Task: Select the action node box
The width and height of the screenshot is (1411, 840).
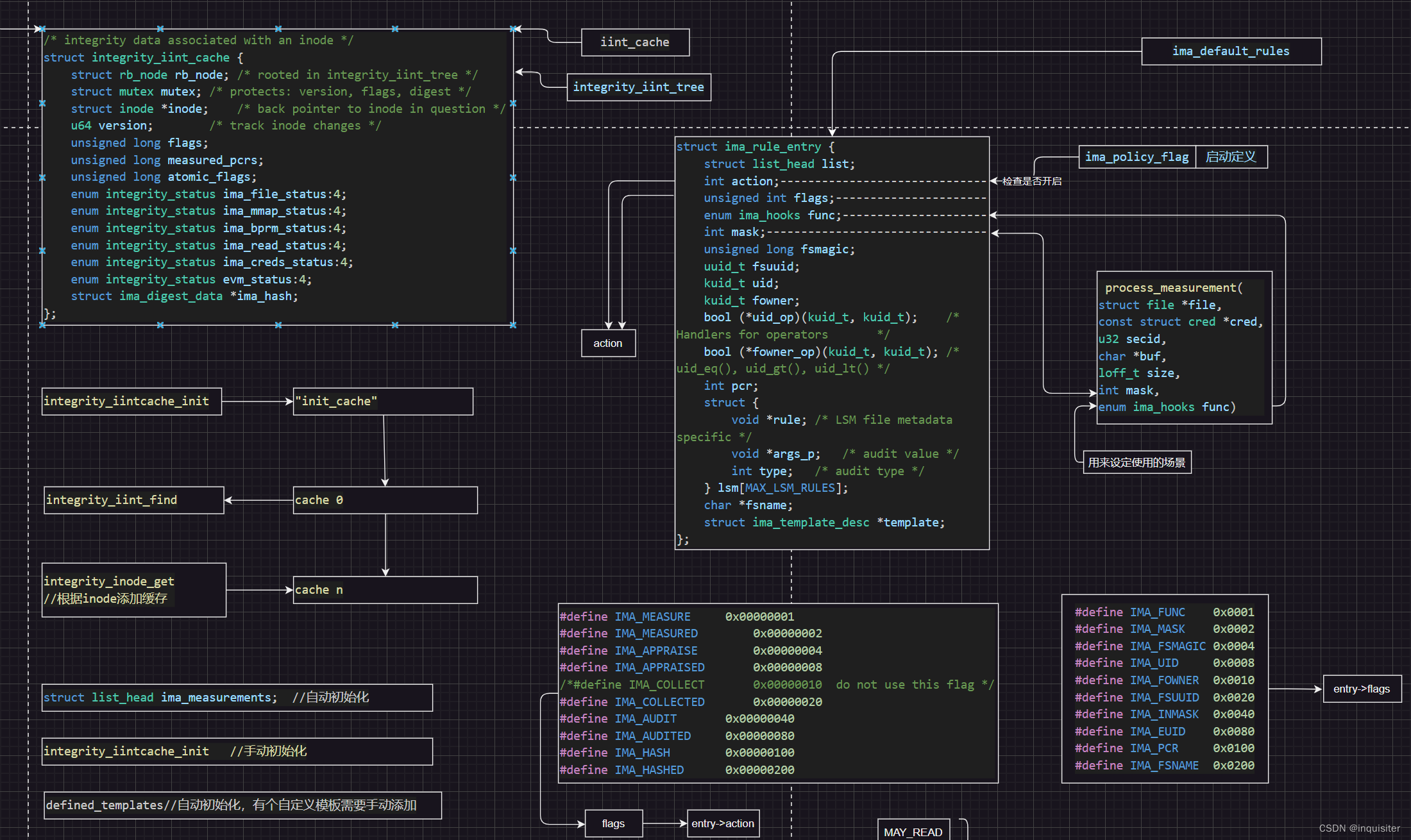Action: (607, 343)
